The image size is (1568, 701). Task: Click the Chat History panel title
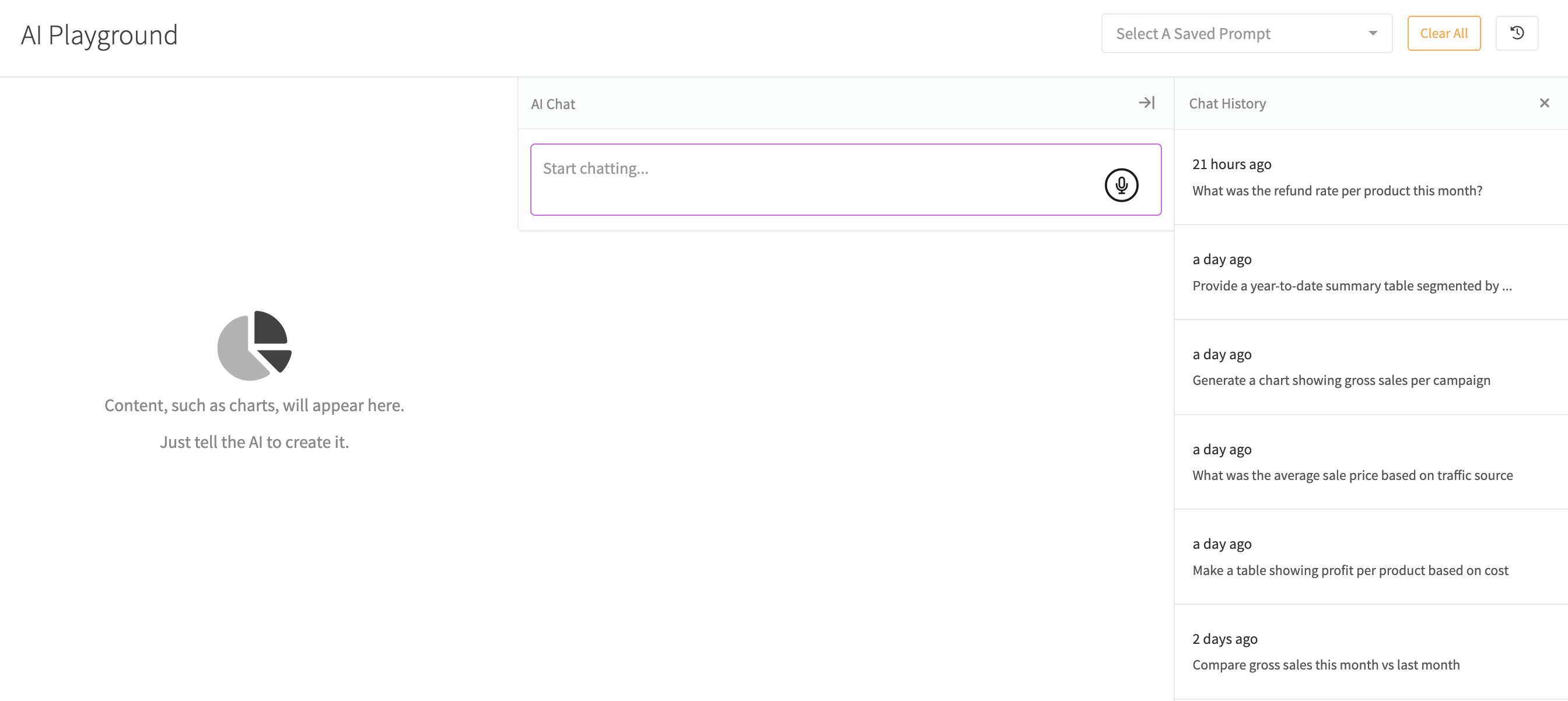pyautogui.click(x=1227, y=104)
